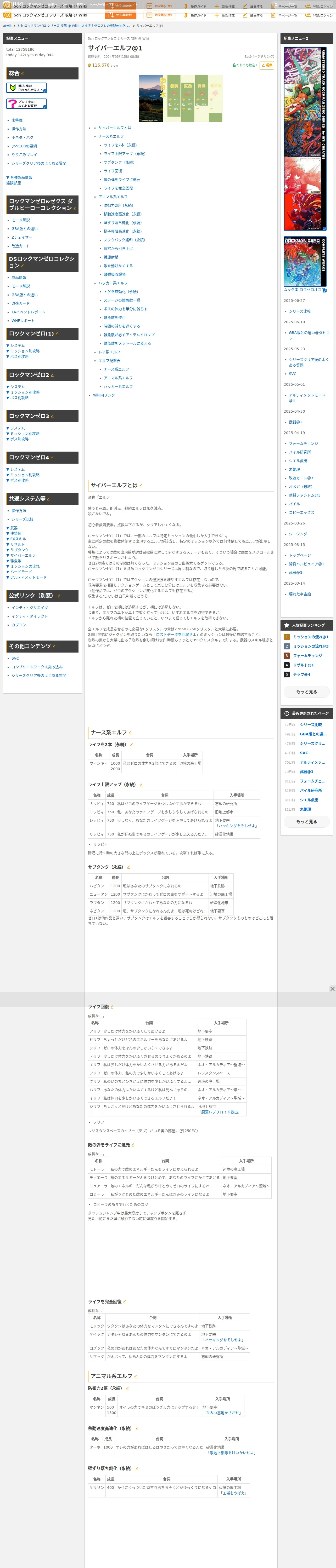Click the Rockman Zero soundtrack cover image
The height and width of the screenshot is (1568, 336).
pyautogui.click(x=305, y=139)
